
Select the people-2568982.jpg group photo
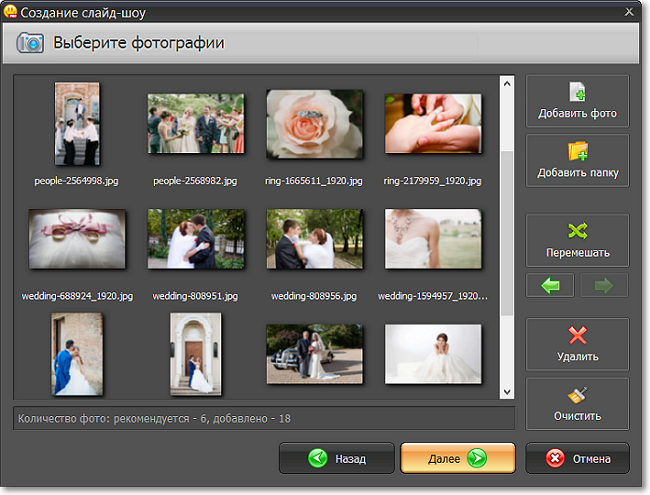195,123
